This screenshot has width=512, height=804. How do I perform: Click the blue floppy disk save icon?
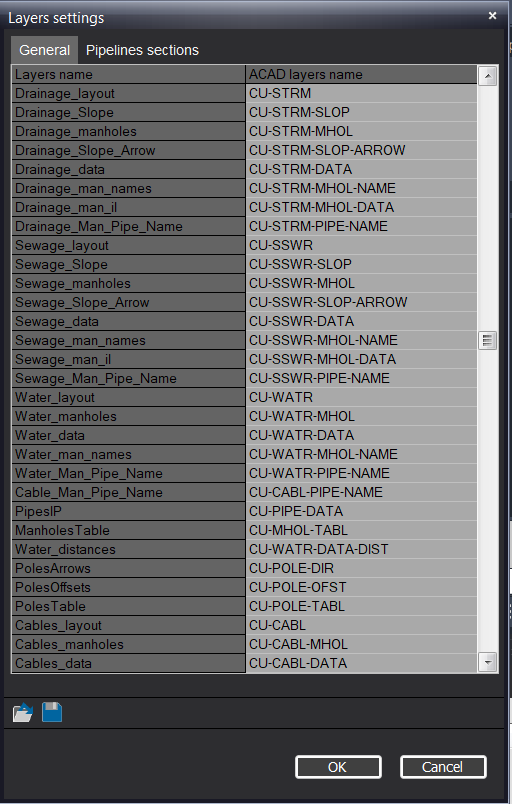point(52,712)
